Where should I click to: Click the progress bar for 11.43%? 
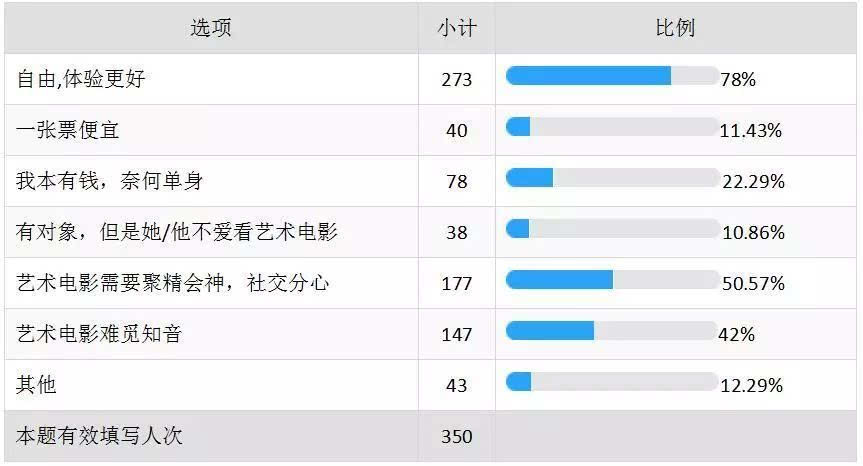pyautogui.click(x=612, y=127)
